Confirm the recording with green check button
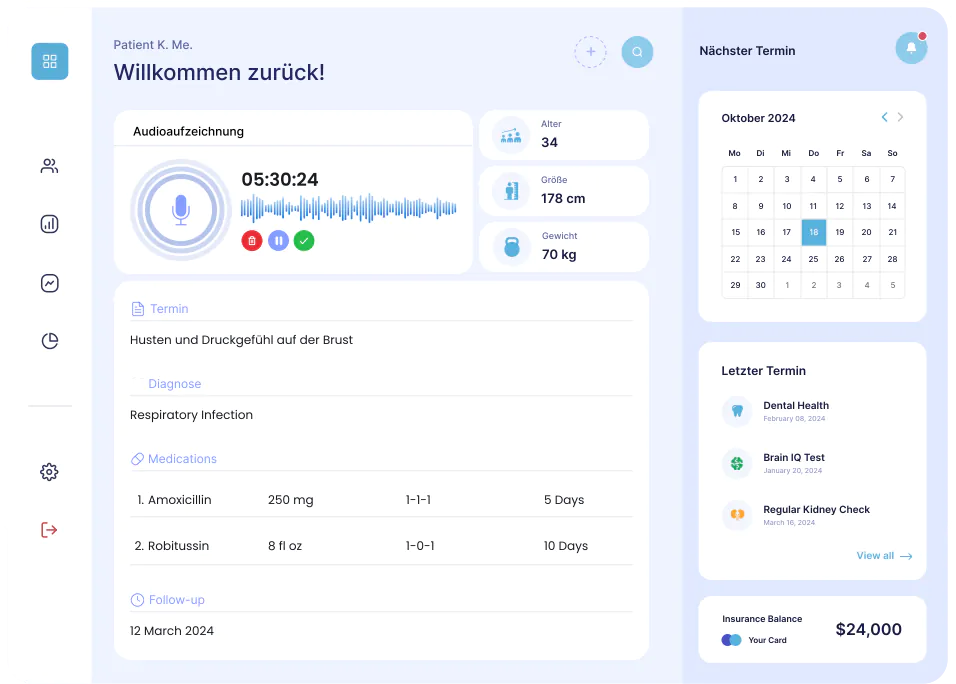 coord(304,241)
